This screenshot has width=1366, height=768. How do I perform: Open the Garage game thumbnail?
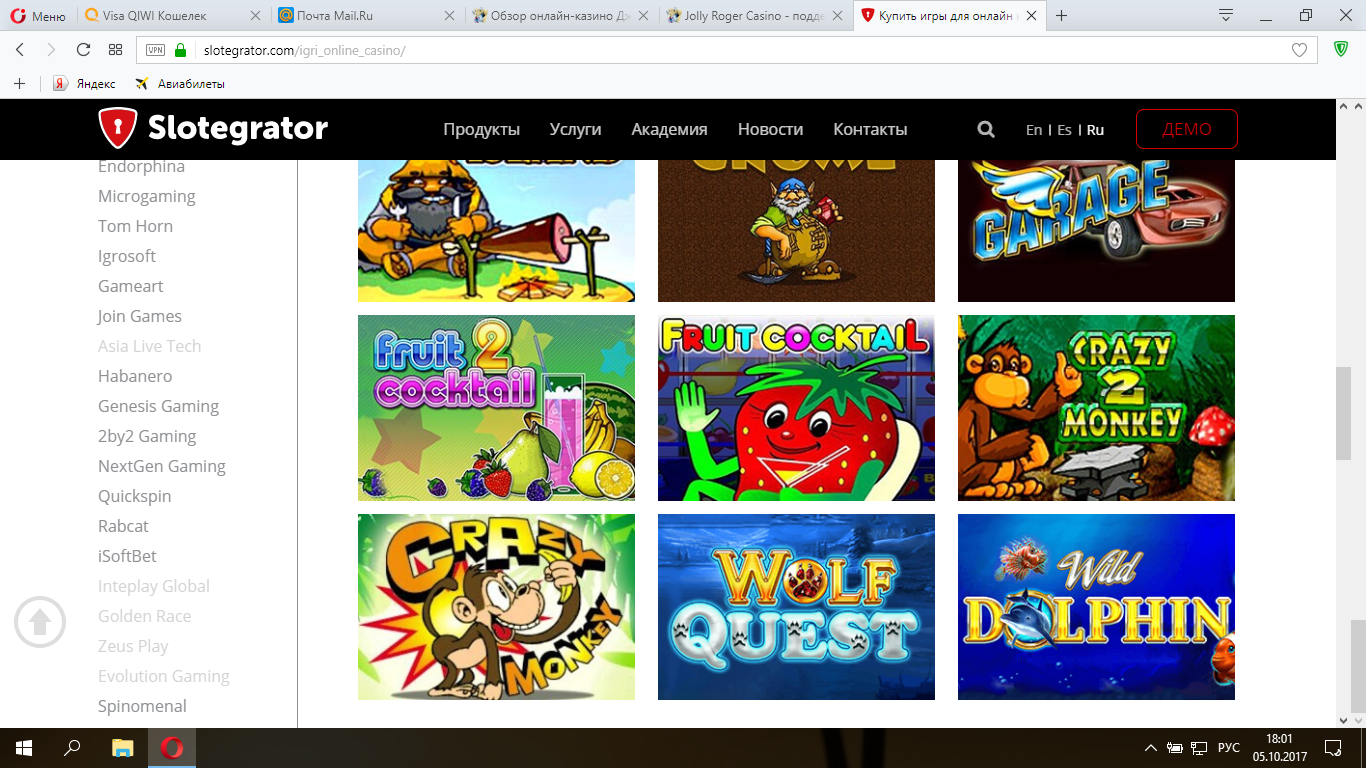tap(1096, 230)
